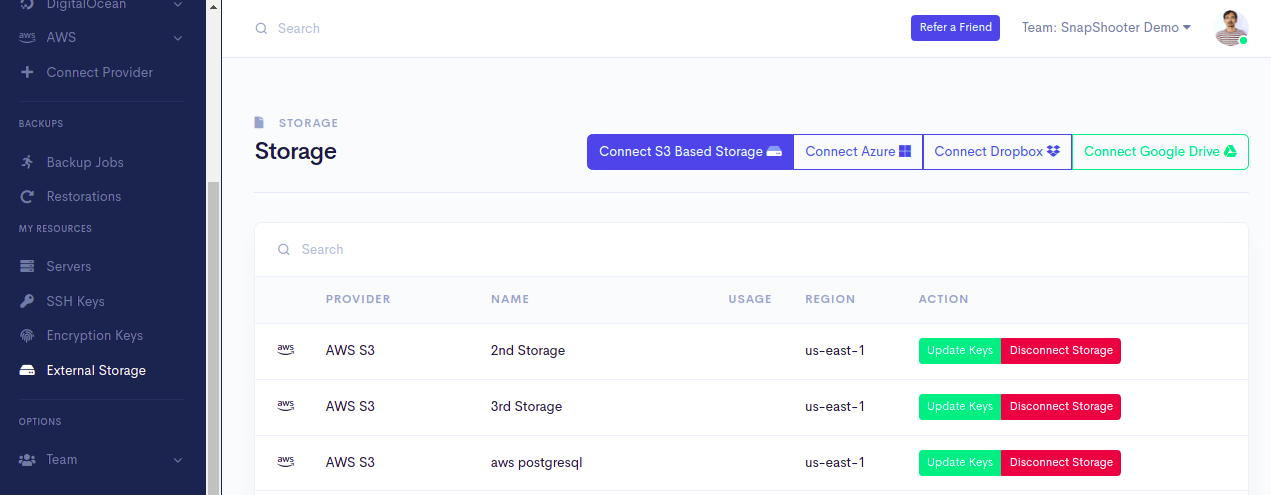
Task: Open Backup Jobs running-figure icon
Action: (27, 162)
